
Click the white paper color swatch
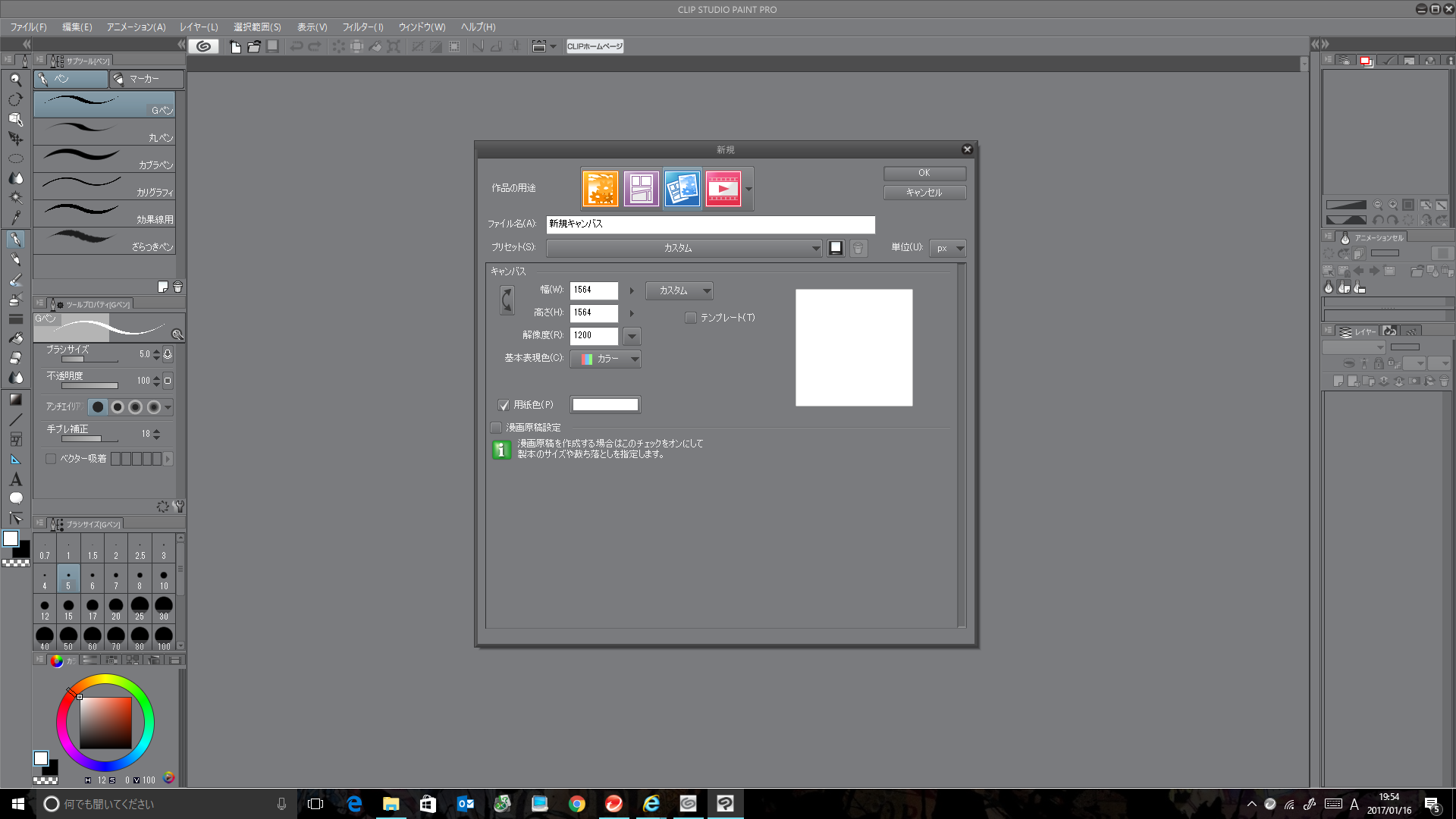(x=605, y=405)
